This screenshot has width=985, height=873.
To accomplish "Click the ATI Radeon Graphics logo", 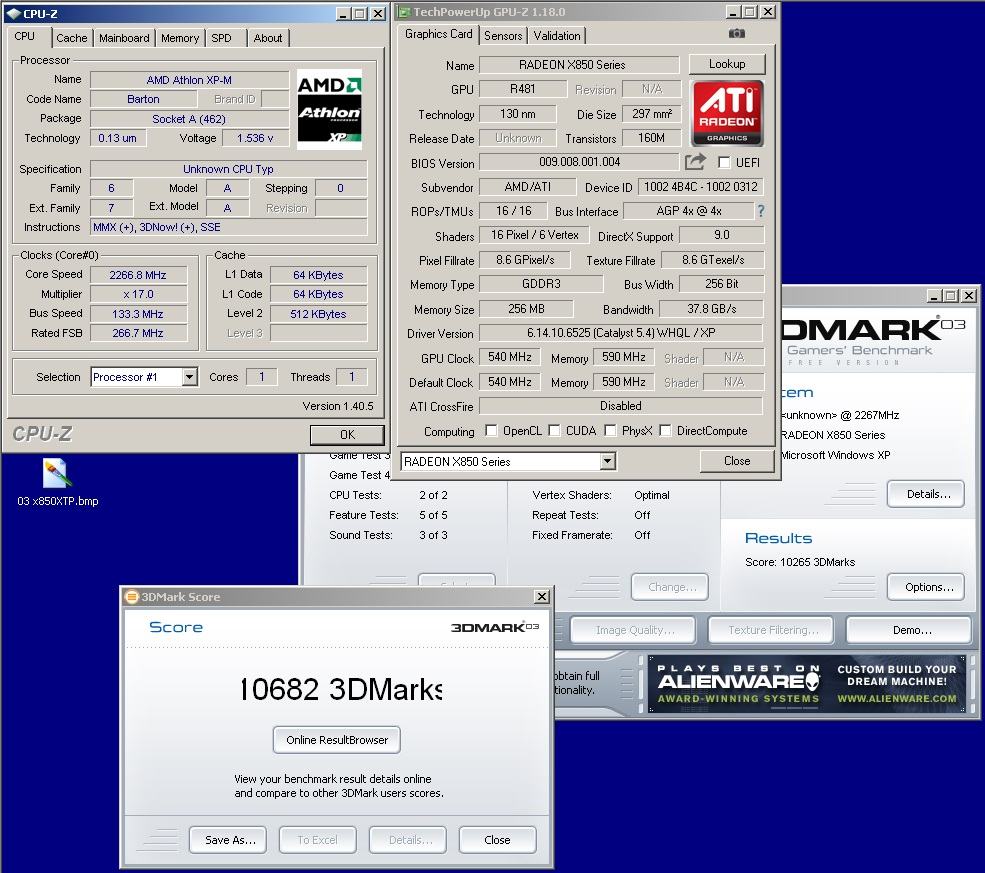I will [727, 113].
